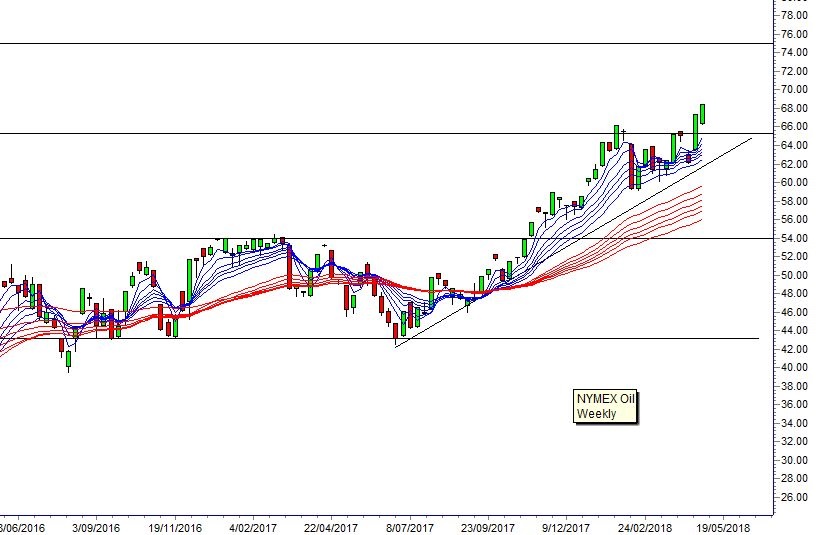
Task: Click the latest green candle near 68.00
Action: pos(703,114)
